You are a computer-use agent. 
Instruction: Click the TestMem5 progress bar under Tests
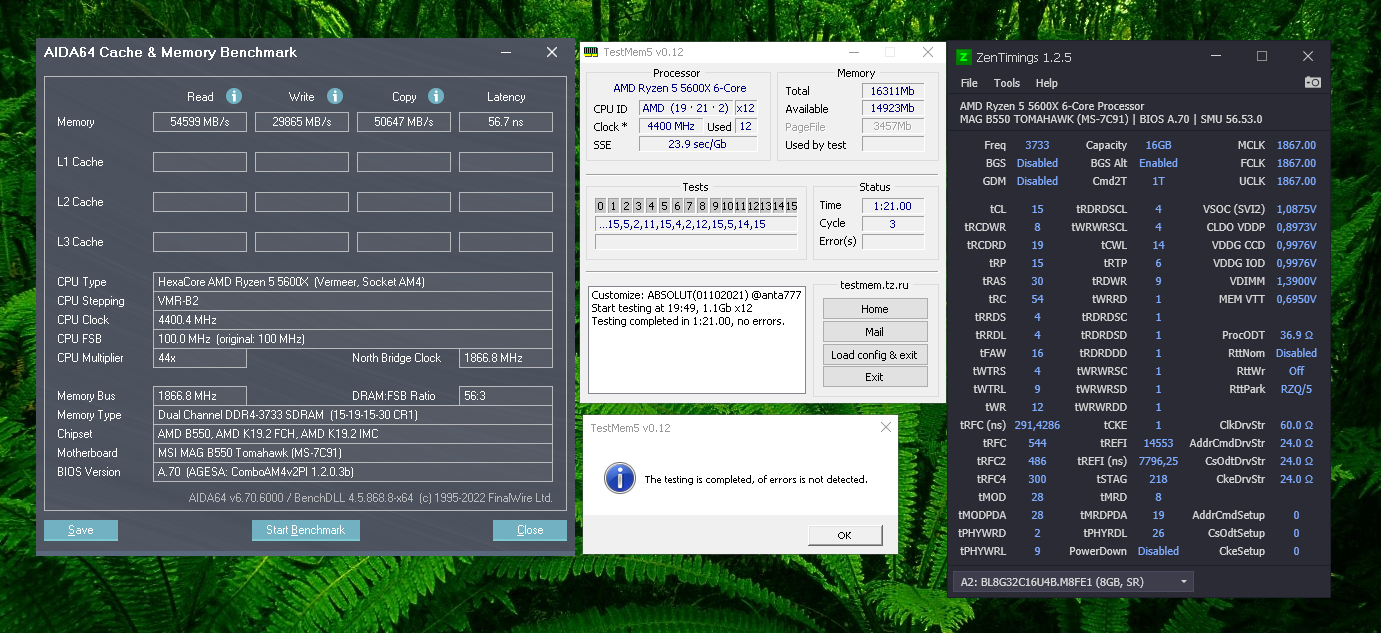click(x=696, y=241)
